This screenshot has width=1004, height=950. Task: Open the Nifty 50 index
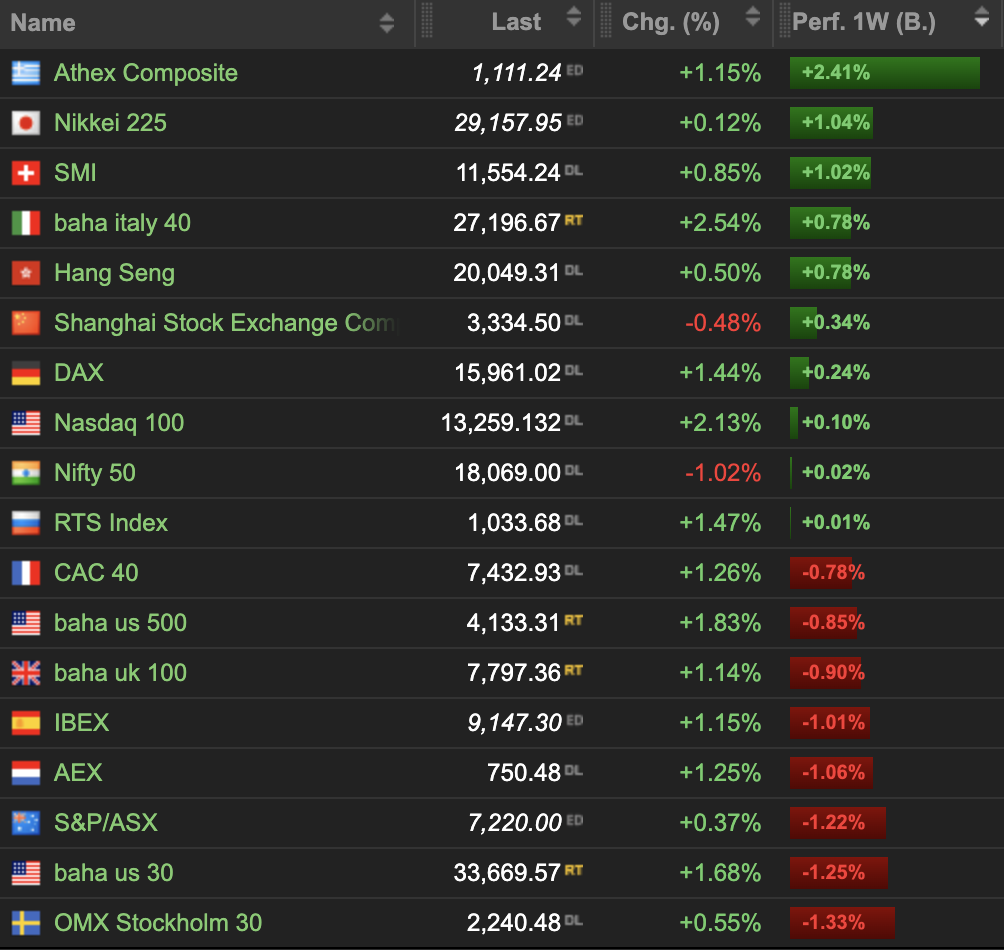tap(95, 473)
